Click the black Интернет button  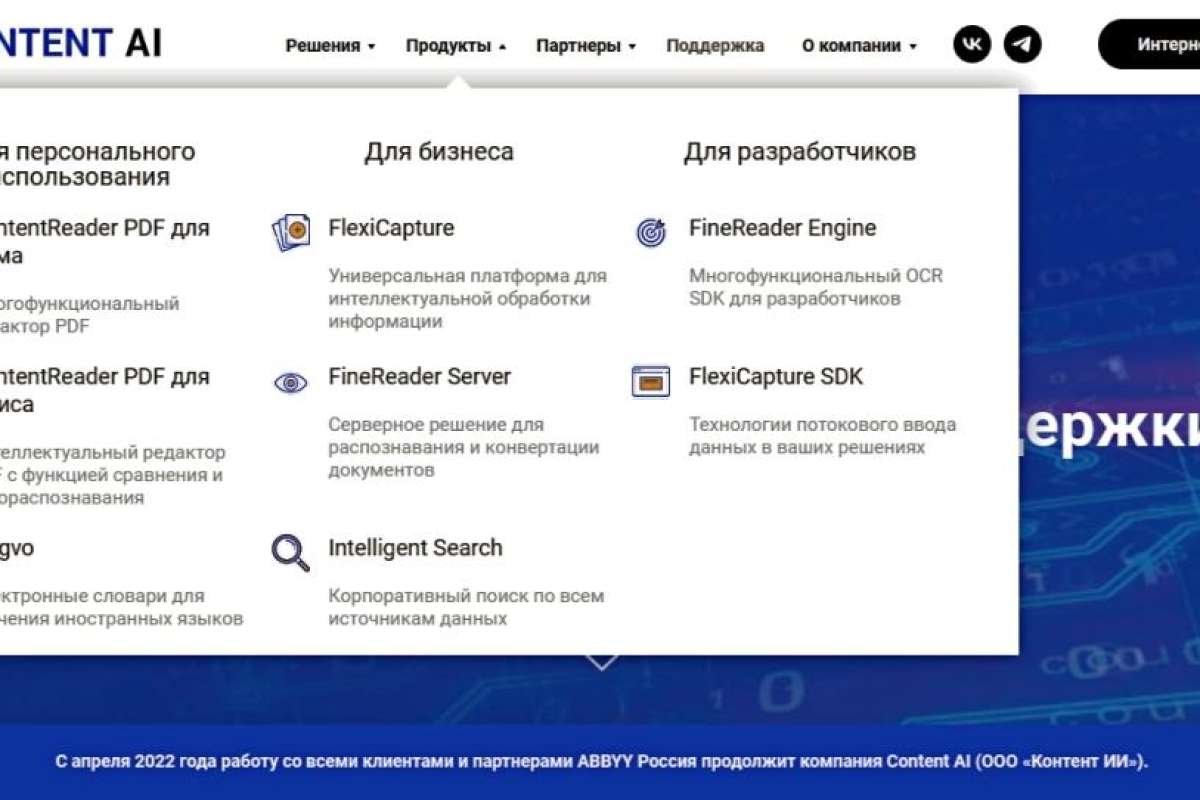coord(1149,45)
